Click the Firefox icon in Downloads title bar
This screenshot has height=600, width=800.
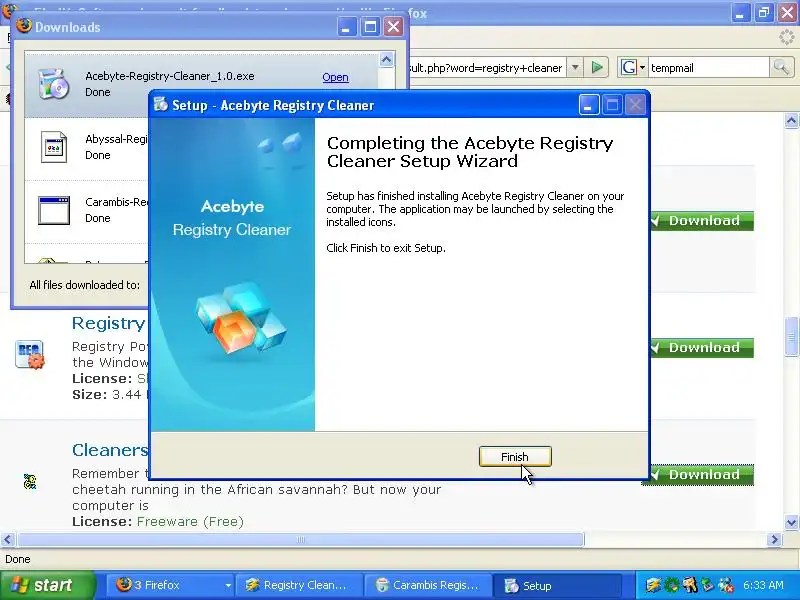pyautogui.click(x=23, y=26)
